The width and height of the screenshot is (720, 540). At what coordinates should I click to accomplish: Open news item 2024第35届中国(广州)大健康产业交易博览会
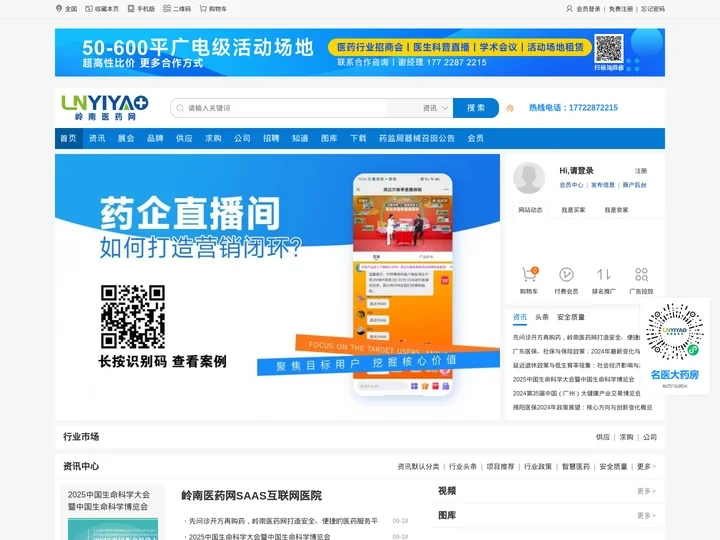[x=576, y=393]
